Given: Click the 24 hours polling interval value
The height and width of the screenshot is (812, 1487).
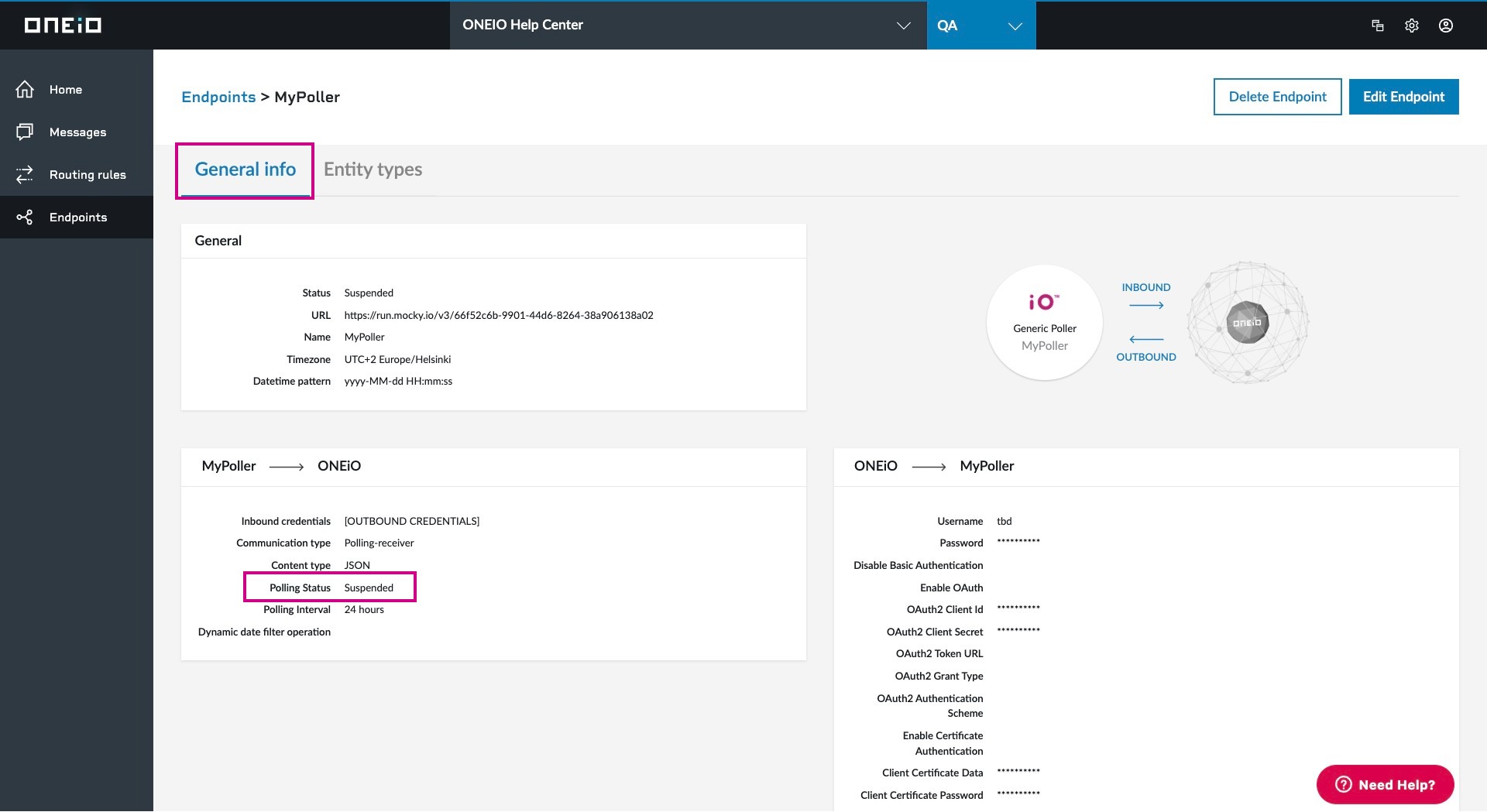Looking at the screenshot, I should click(364, 610).
